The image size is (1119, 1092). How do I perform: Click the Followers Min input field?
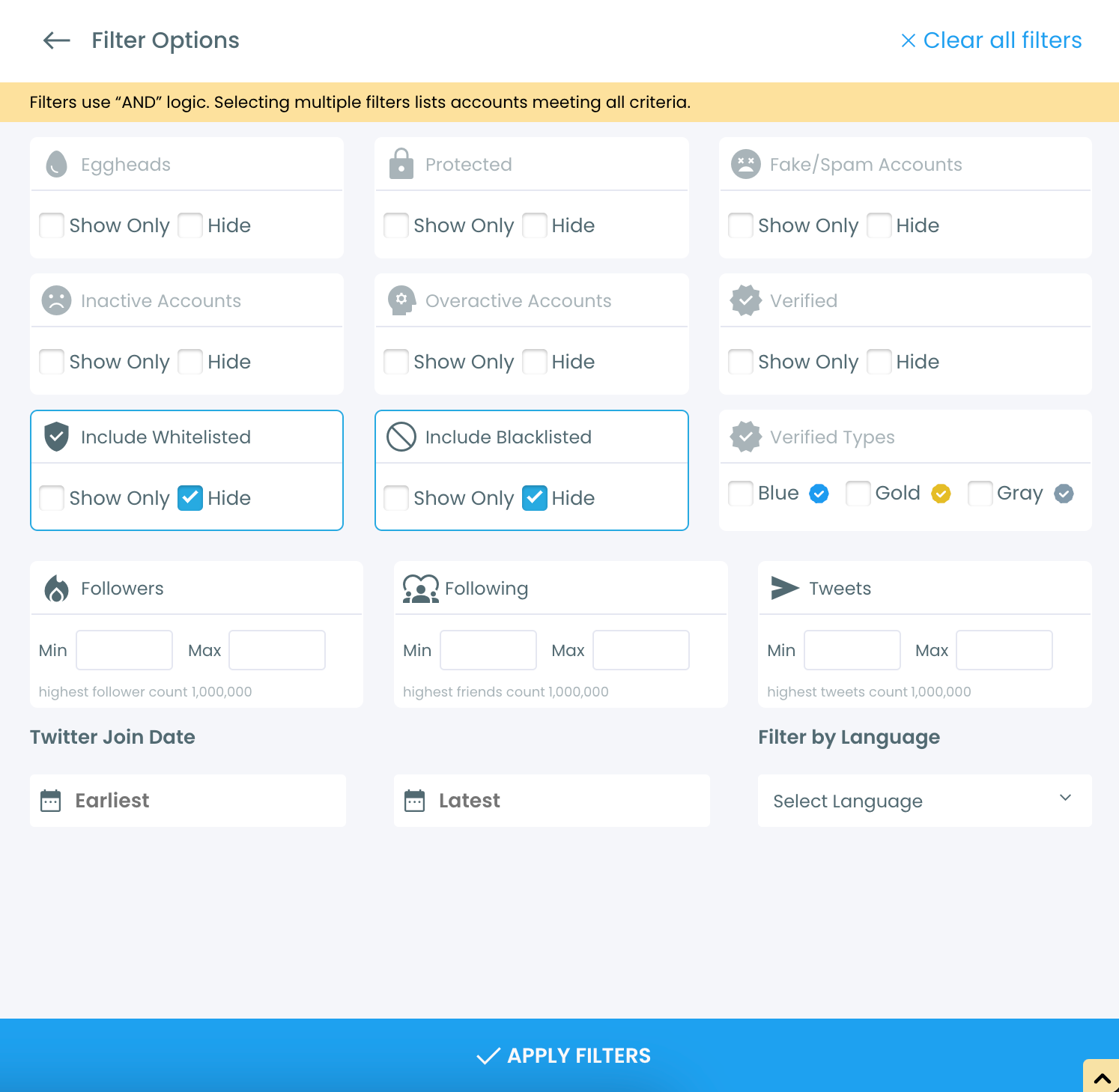point(124,650)
